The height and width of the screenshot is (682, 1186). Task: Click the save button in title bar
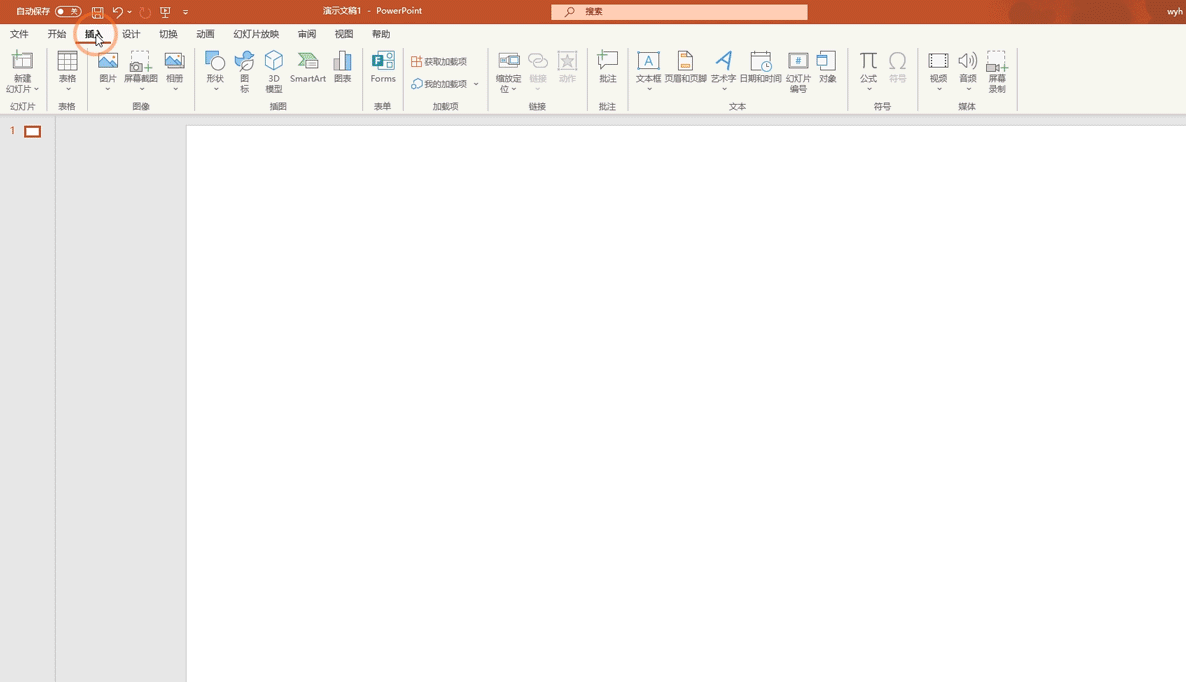coord(97,12)
